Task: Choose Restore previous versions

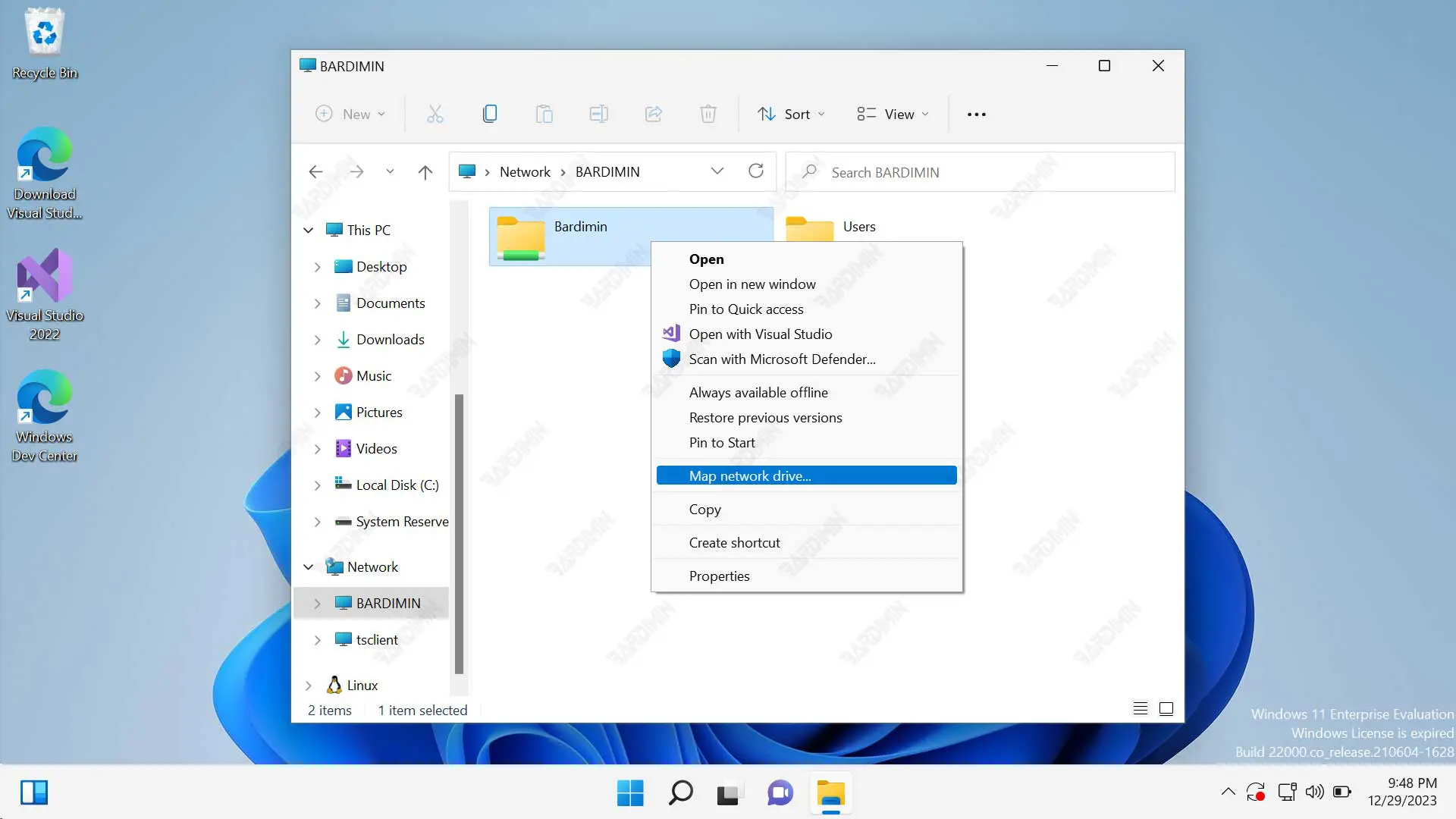Action: click(x=807, y=418)
